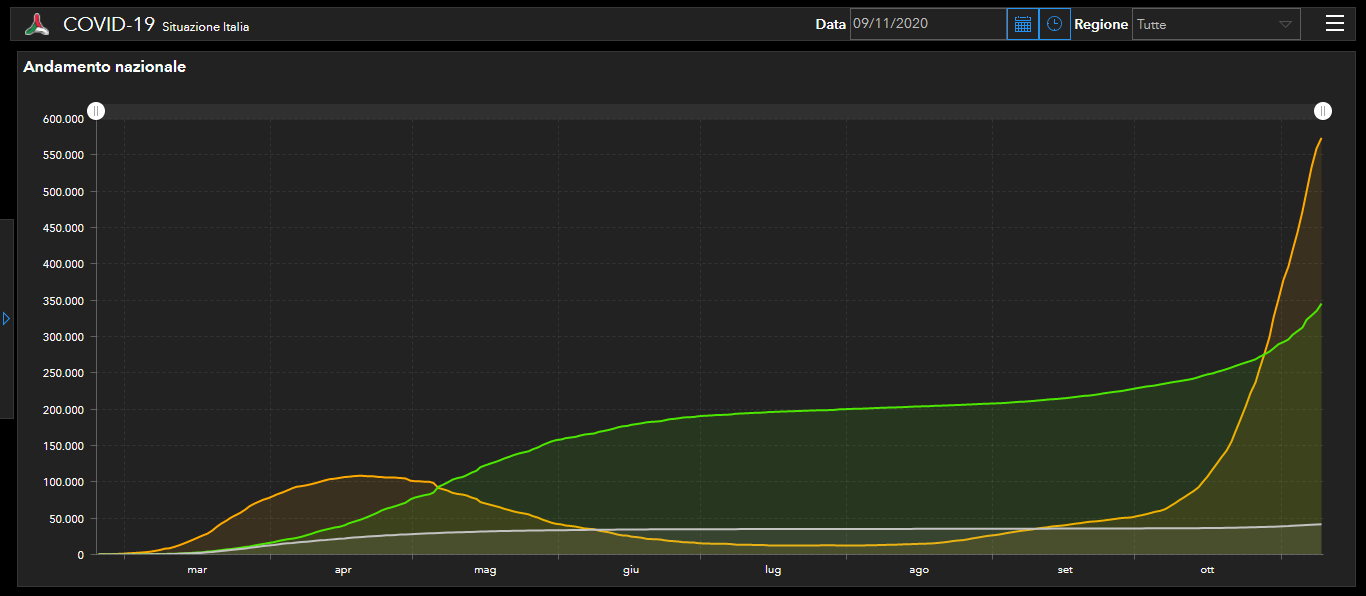Click the 600.000 y-axis label
1366x596 pixels.
click(x=62, y=119)
